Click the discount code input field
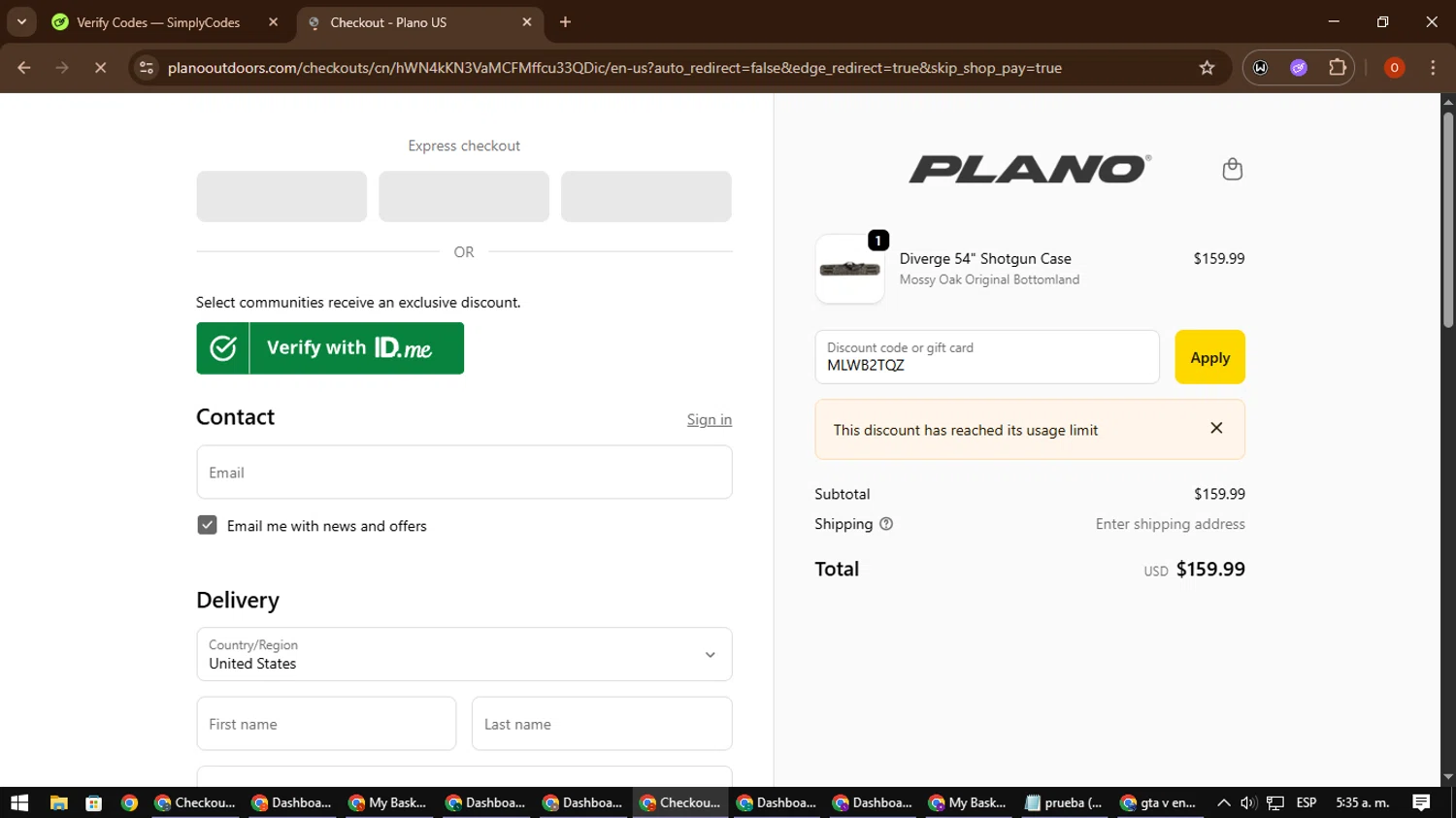1456x818 pixels. pyautogui.click(x=987, y=357)
